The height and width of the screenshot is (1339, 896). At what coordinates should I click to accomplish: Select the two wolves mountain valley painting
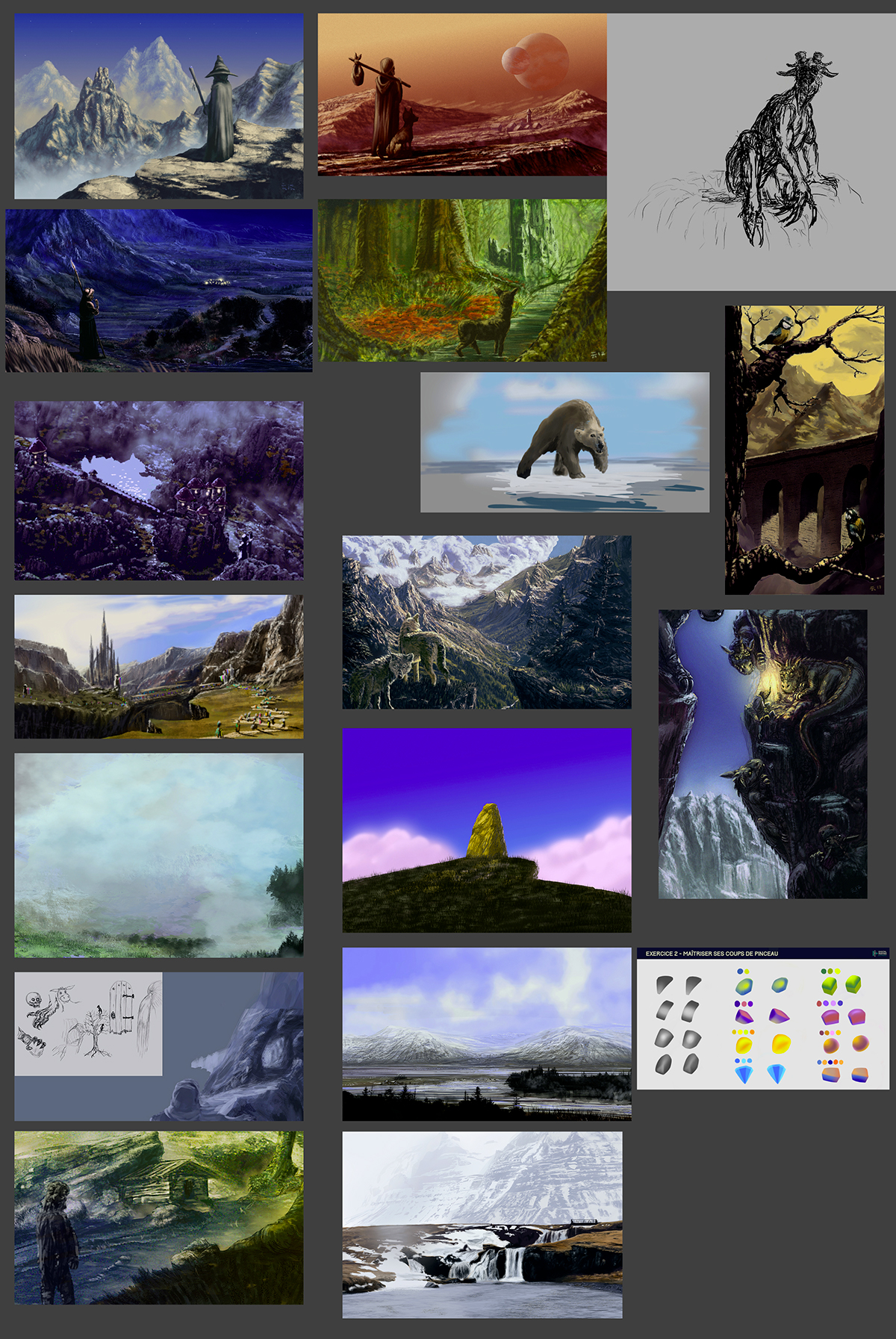(486, 621)
